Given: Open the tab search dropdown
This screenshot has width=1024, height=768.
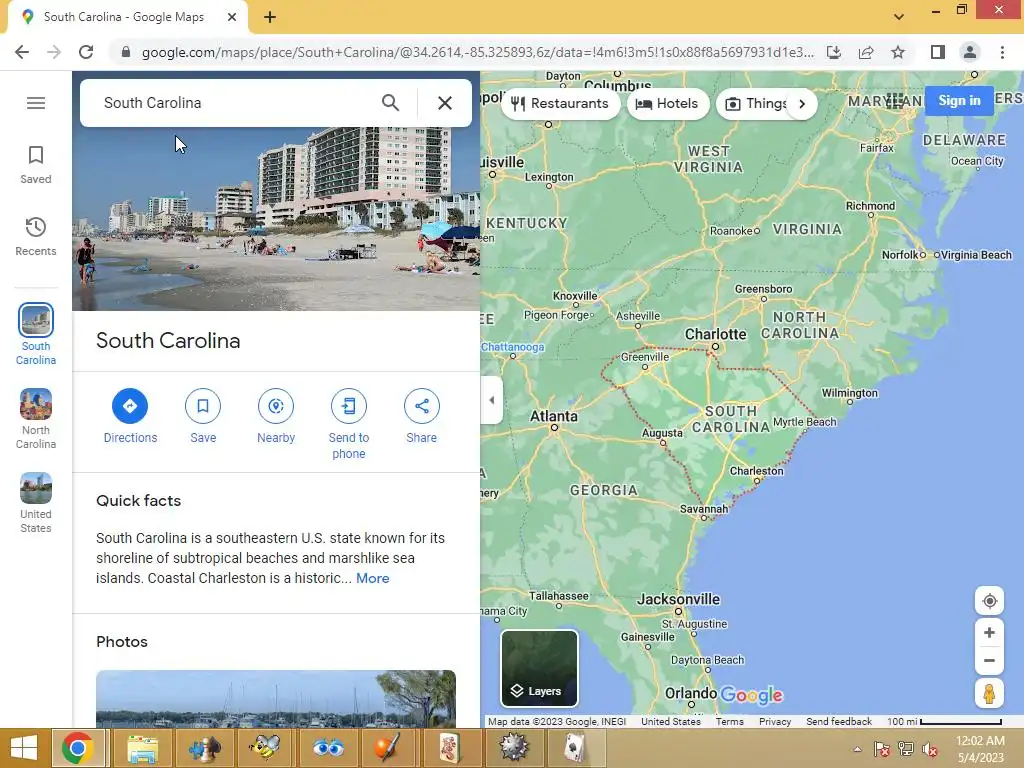Looking at the screenshot, I should click(x=899, y=16).
